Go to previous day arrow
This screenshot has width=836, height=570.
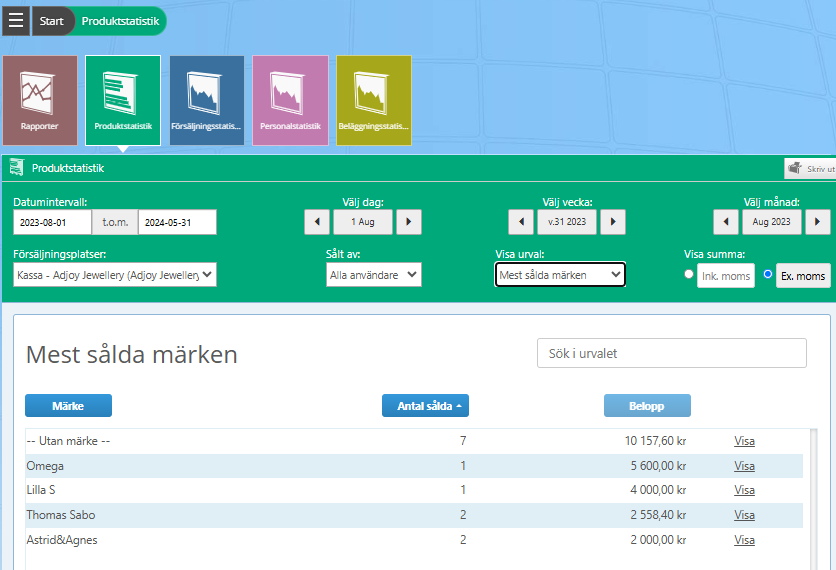coord(317,222)
